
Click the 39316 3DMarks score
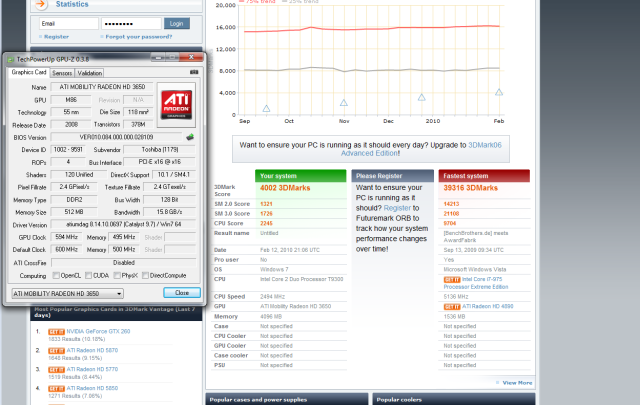pyautogui.click(x=471, y=188)
